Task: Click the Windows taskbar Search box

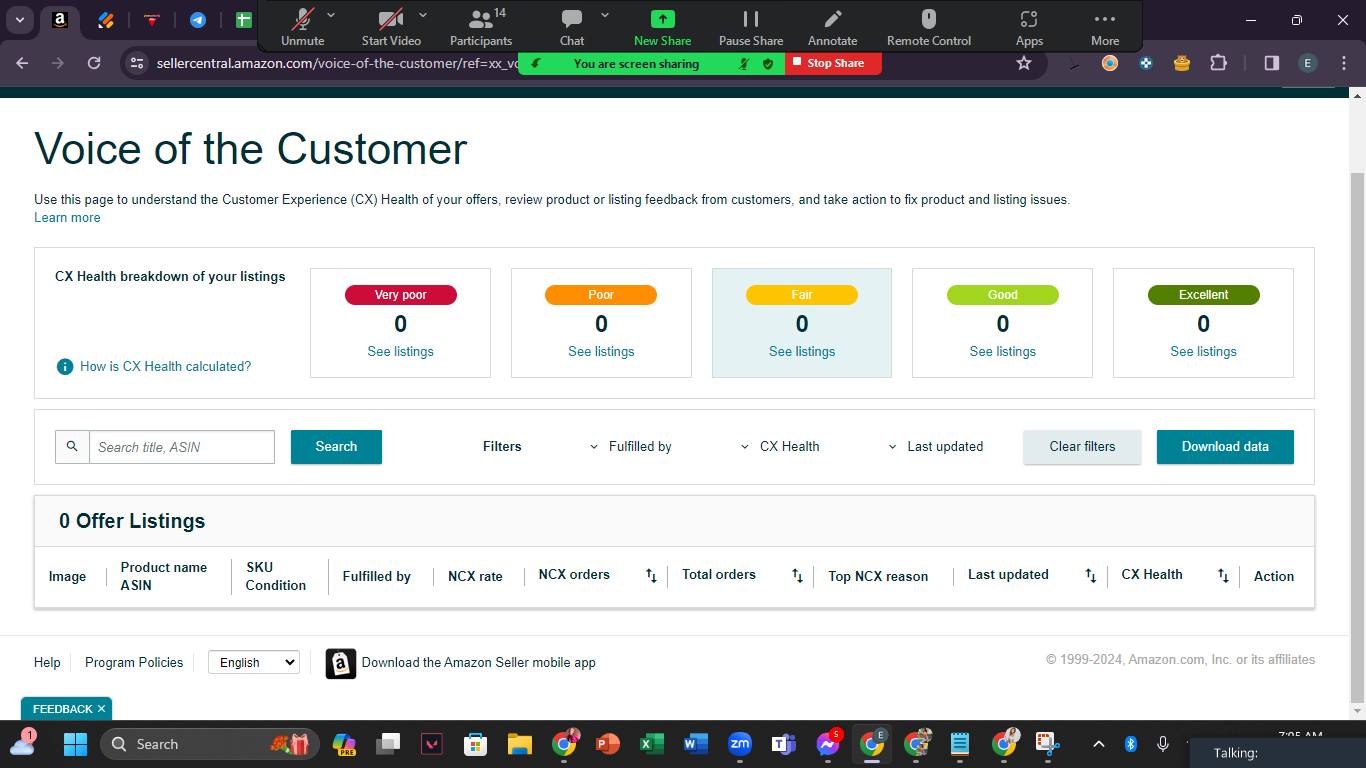Action: (210, 744)
